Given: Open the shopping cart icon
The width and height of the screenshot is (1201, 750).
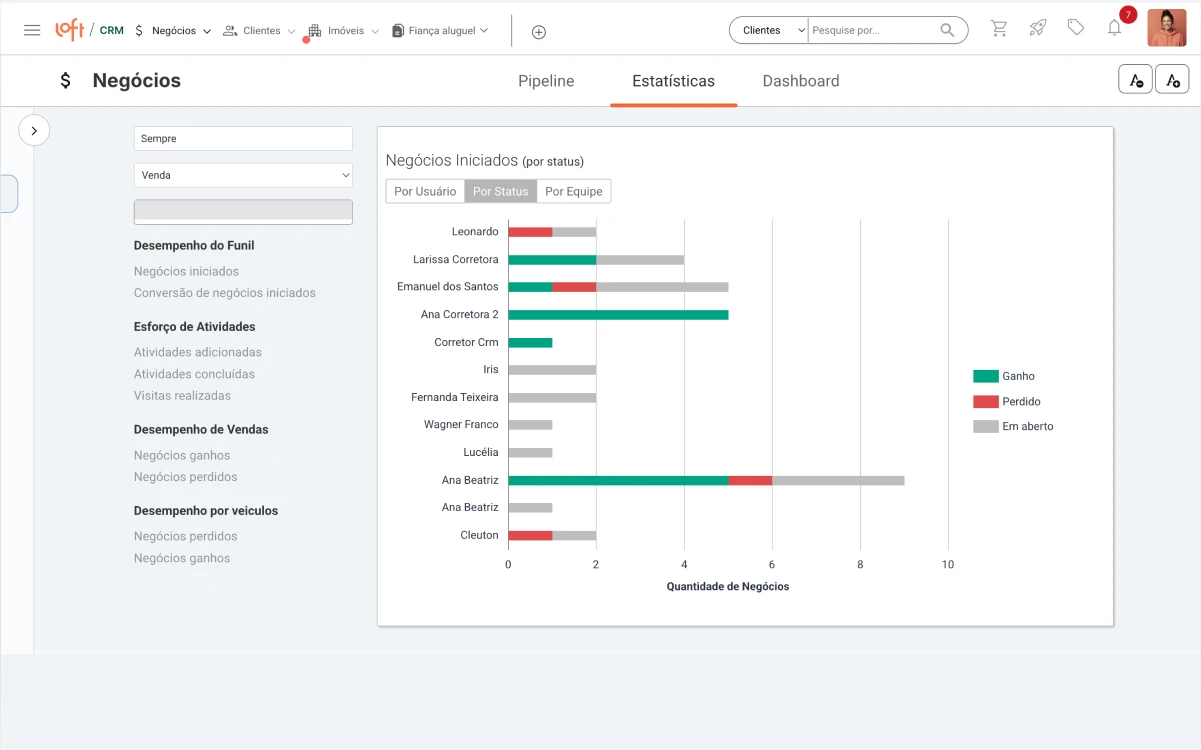Looking at the screenshot, I should (x=999, y=29).
